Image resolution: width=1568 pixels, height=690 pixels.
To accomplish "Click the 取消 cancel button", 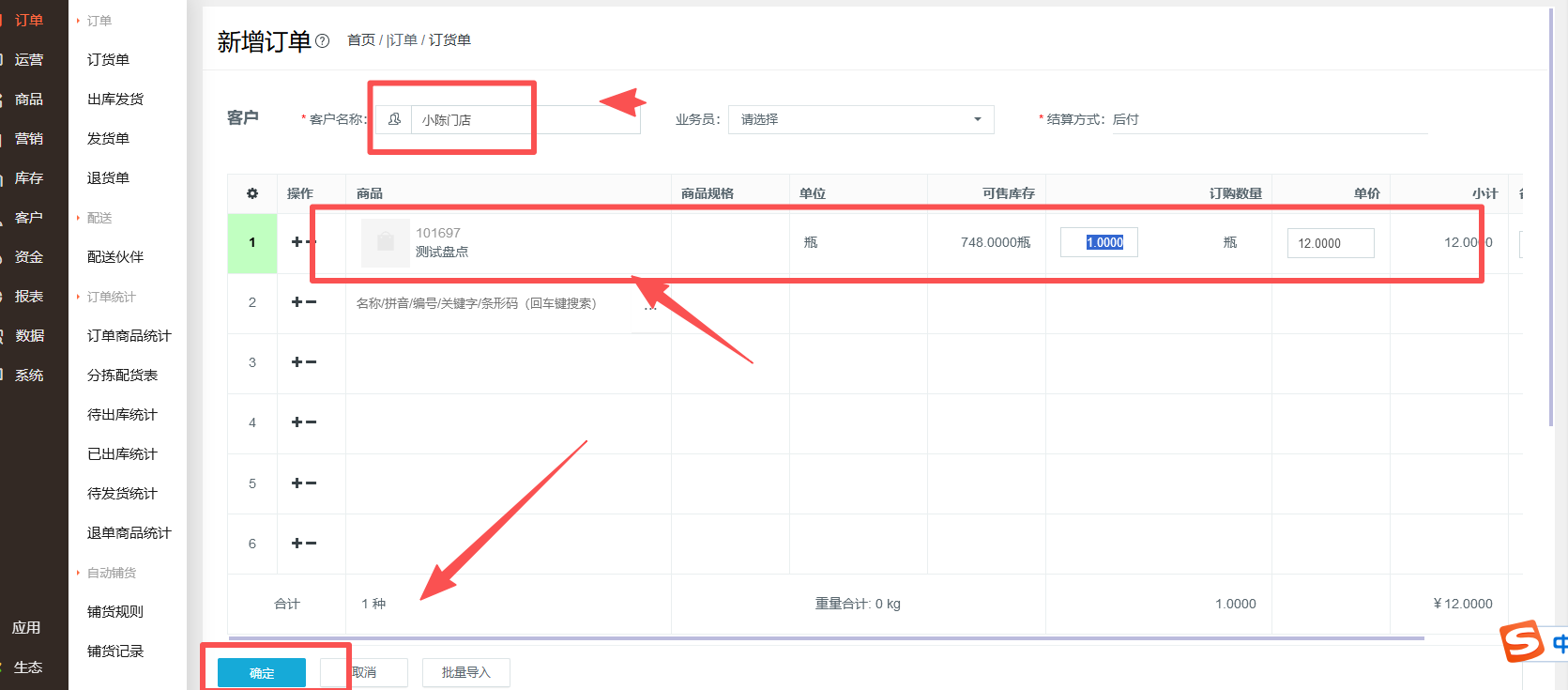I will pos(364,673).
